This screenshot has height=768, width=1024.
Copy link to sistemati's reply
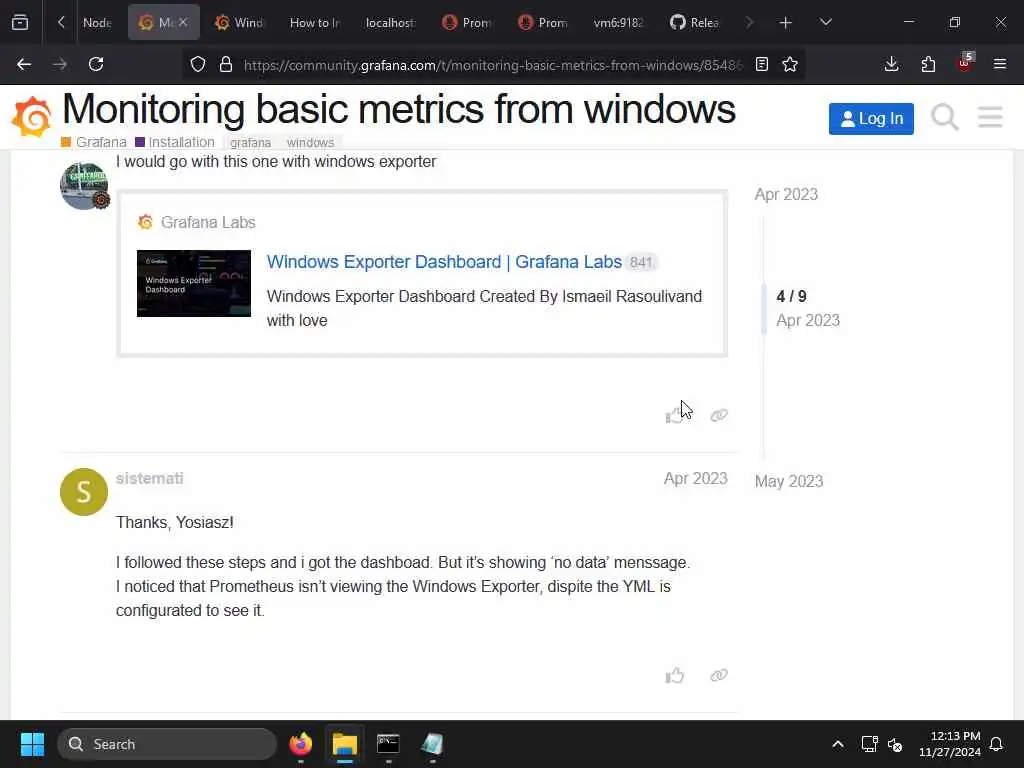(x=719, y=675)
